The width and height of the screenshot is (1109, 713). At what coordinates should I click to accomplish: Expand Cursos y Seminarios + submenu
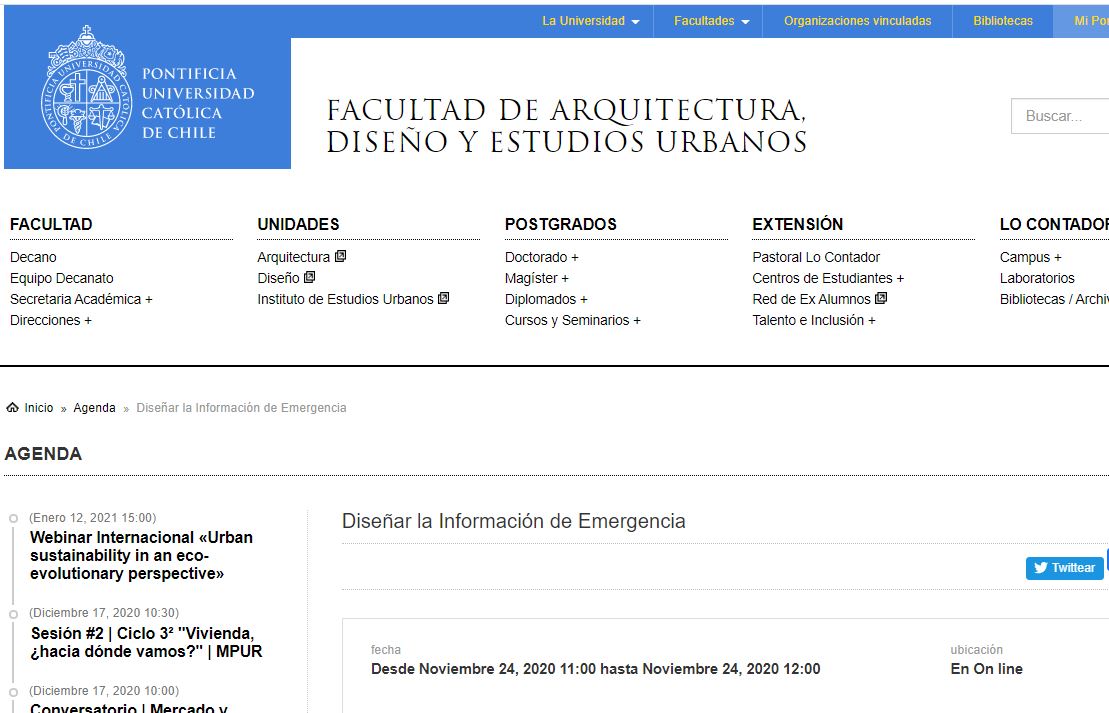pos(573,320)
